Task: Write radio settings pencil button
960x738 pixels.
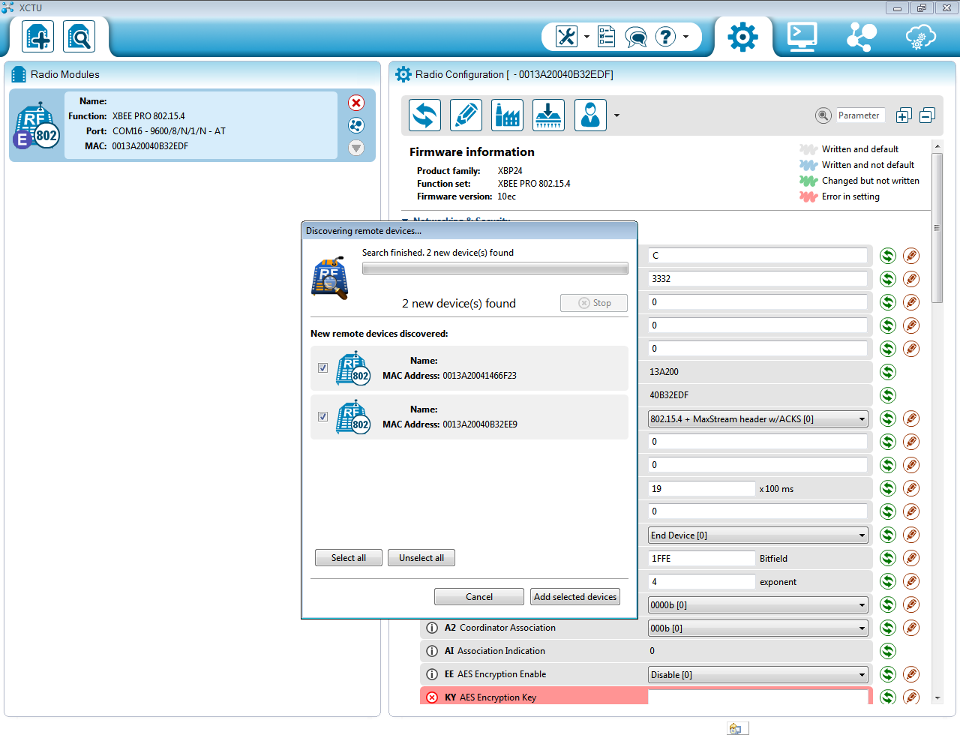Action: [466, 115]
